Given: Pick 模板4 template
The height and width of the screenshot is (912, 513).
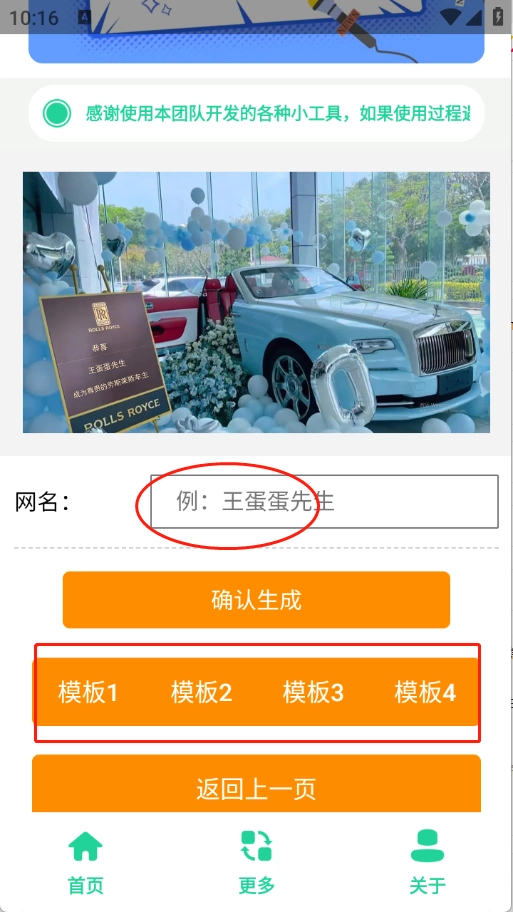Looking at the screenshot, I should 425,692.
